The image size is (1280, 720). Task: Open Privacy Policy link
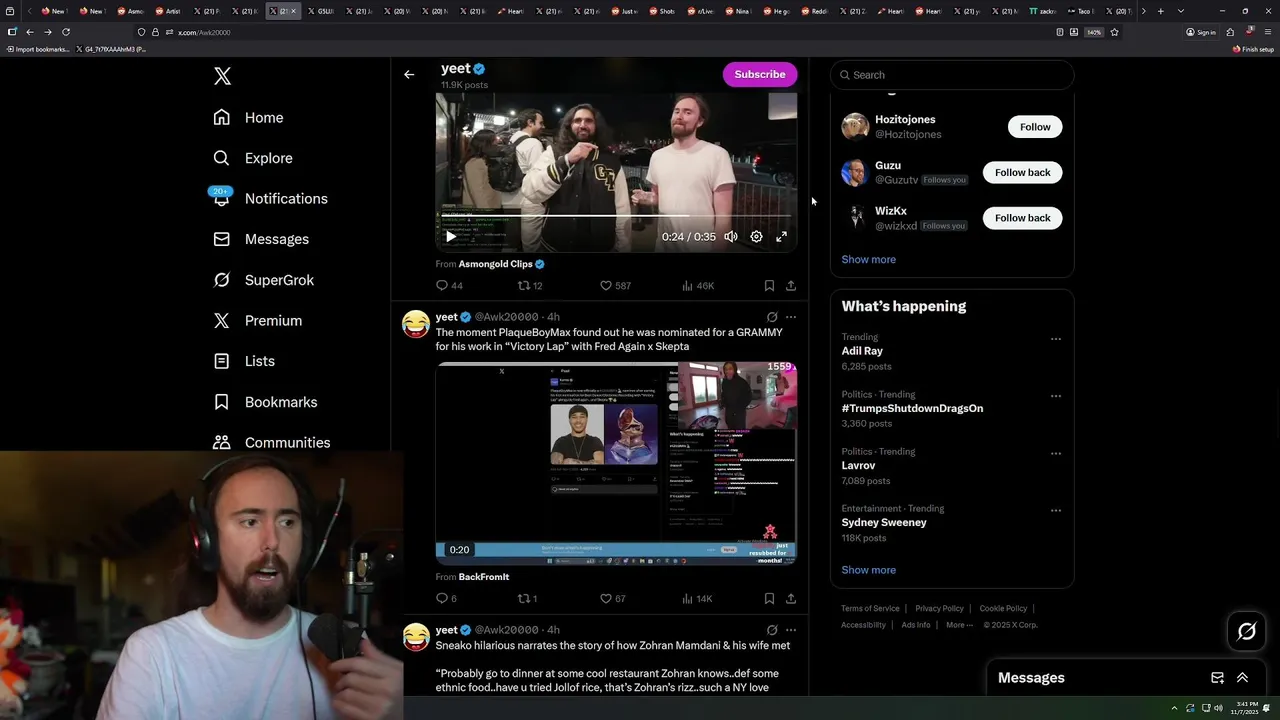click(x=939, y=608)
